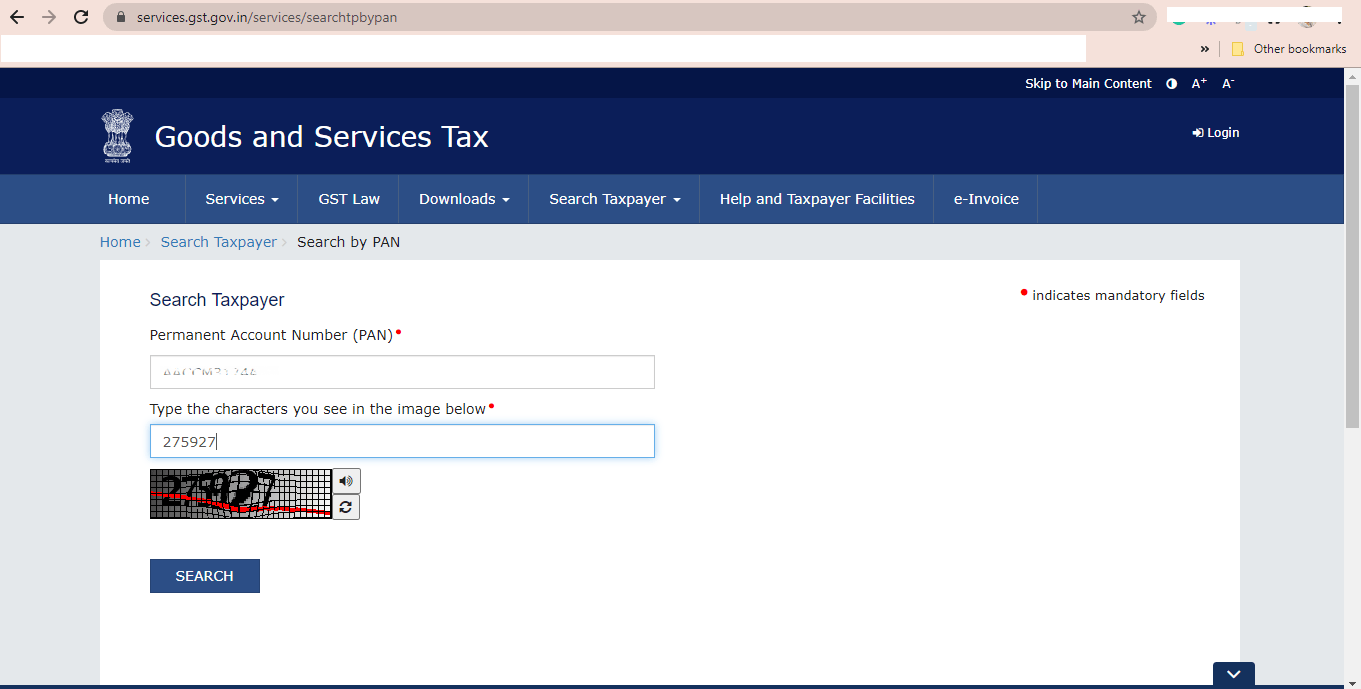
Task: Toggle high contrast mode
Action: (1171, 83)
